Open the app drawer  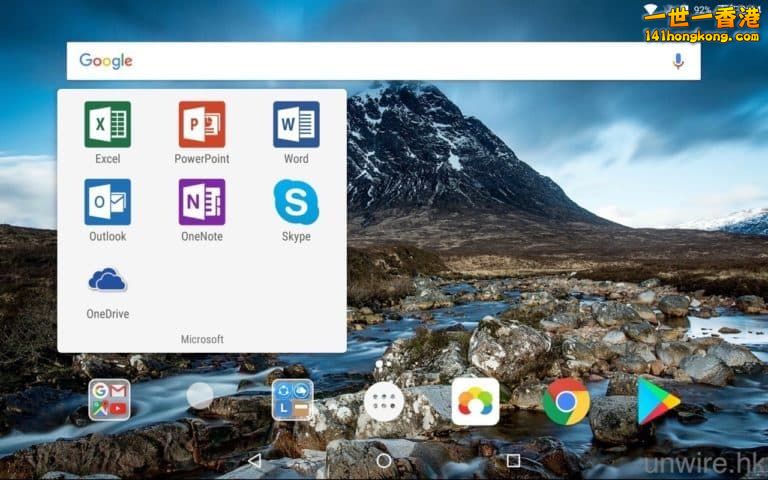[384, 402]
